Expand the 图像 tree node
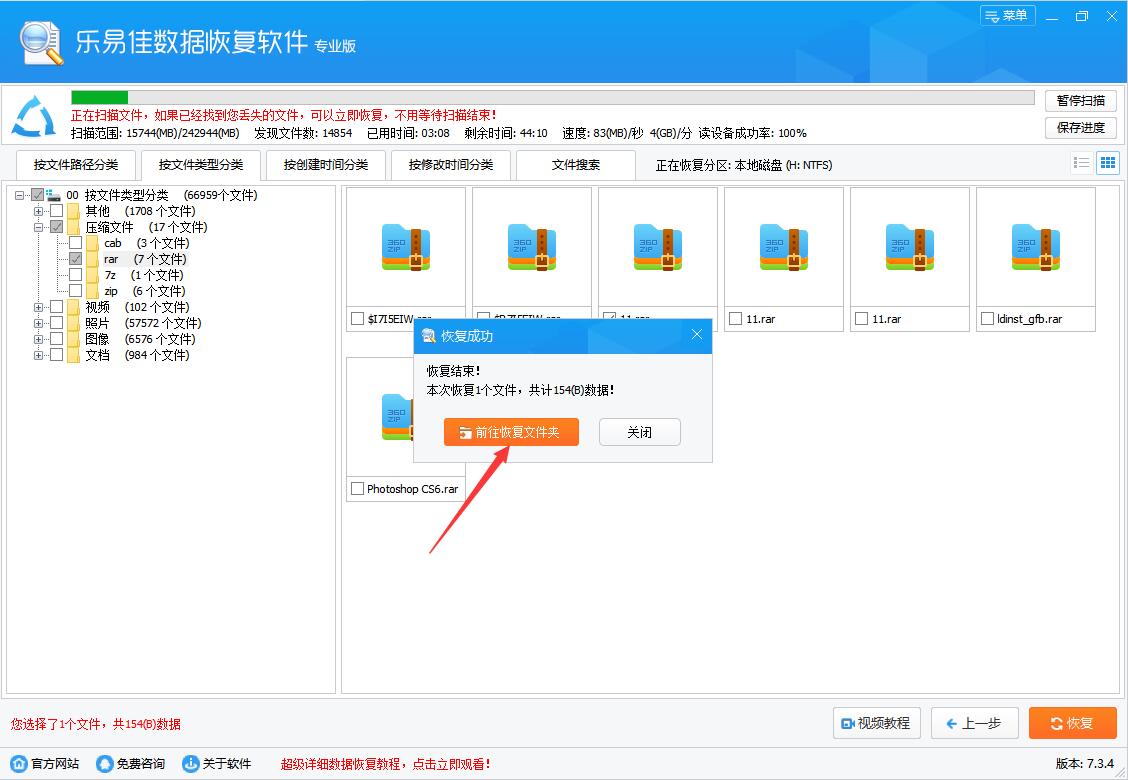1128x780 pixels. [38, 339]
